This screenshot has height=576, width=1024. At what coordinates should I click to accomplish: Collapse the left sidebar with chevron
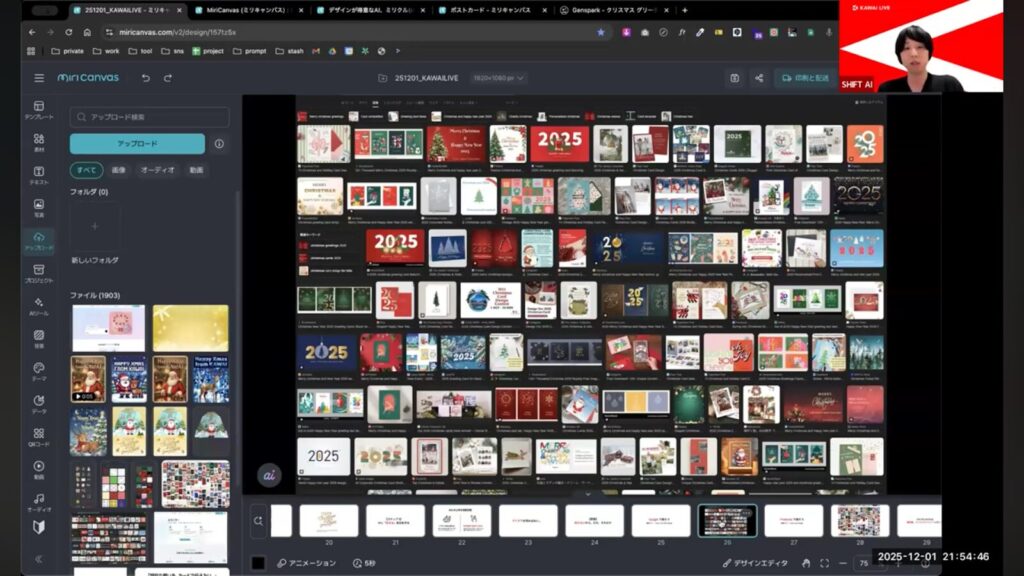click(x=38, y=559)
